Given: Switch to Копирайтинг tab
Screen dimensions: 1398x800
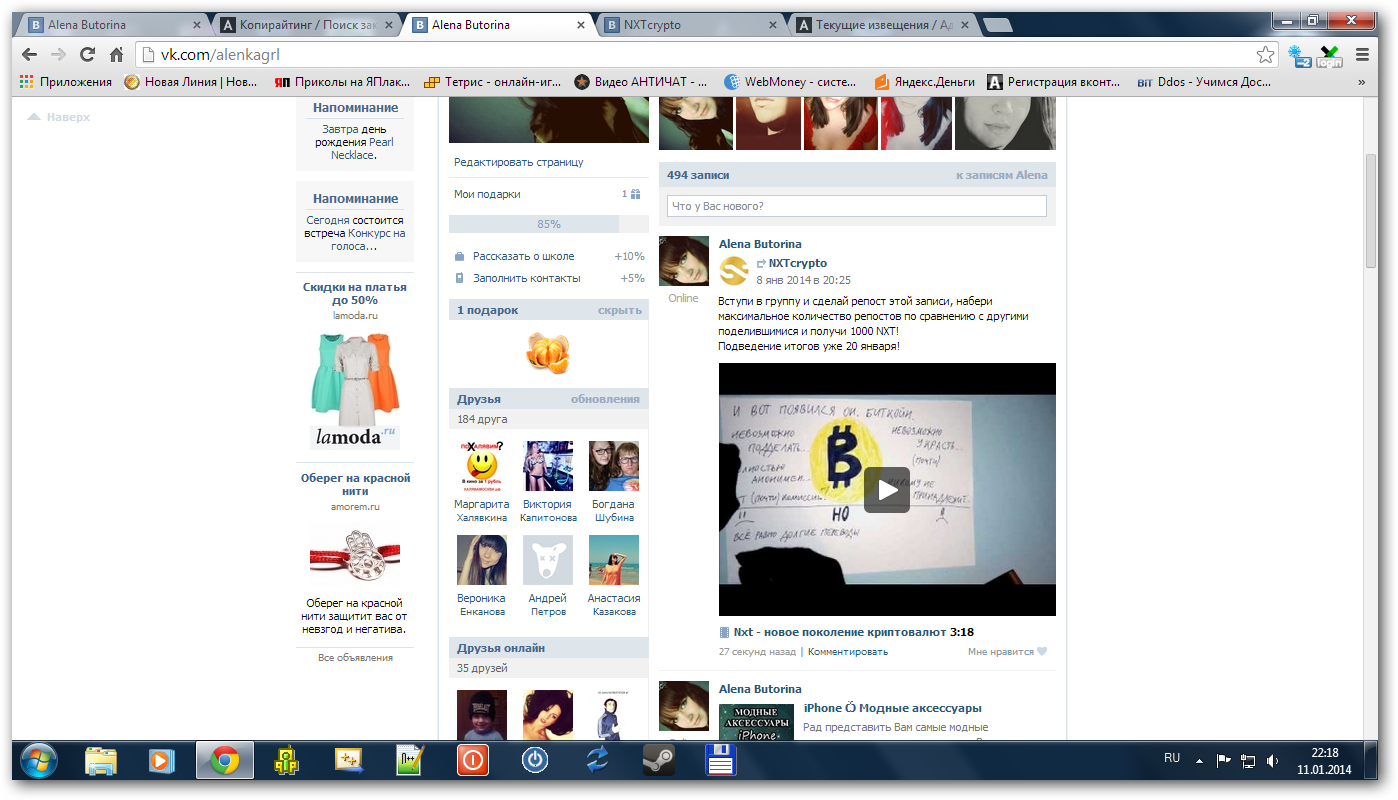Looking at the screenshot, I should [304, 25].
